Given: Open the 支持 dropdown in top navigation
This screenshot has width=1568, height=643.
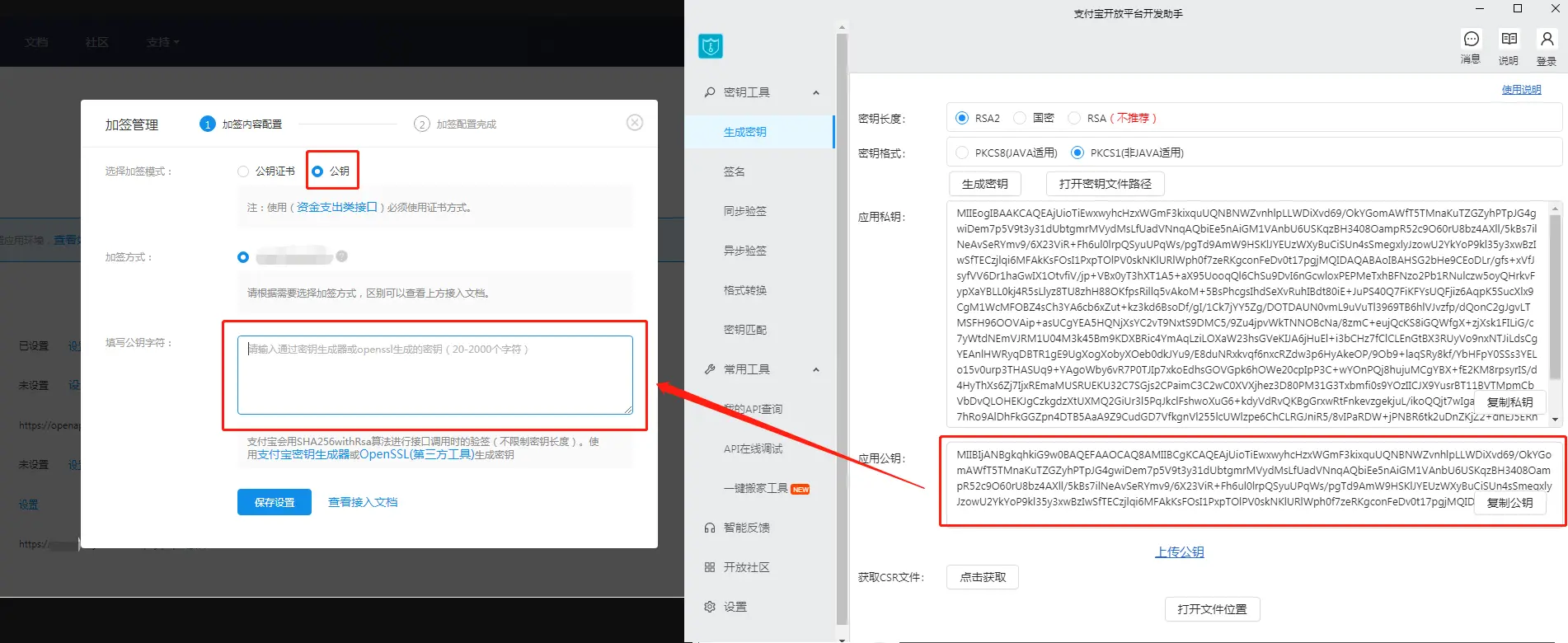Looking at the screenshot, I should coord(162,42).
